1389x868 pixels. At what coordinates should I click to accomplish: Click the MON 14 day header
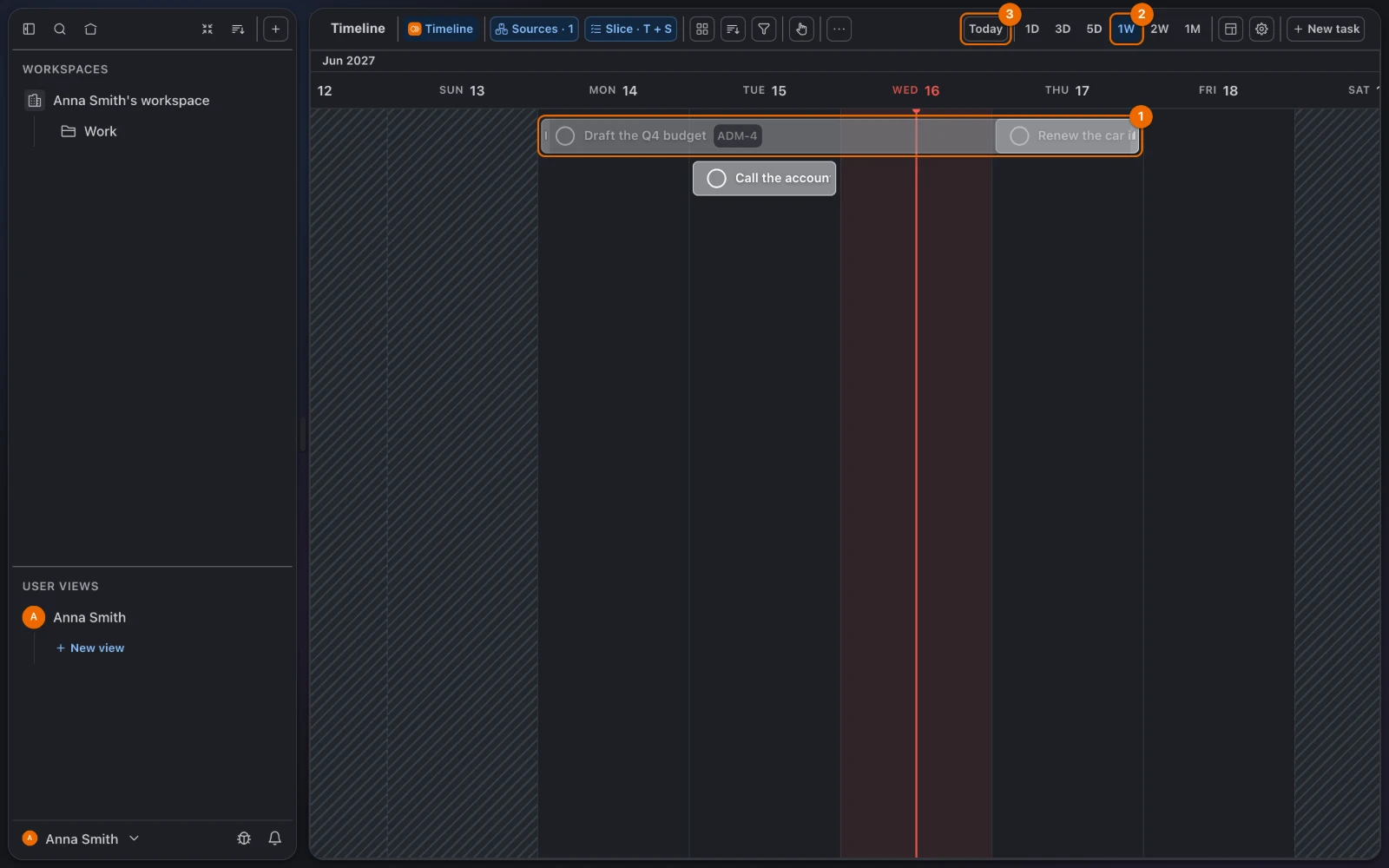[613, 90]
